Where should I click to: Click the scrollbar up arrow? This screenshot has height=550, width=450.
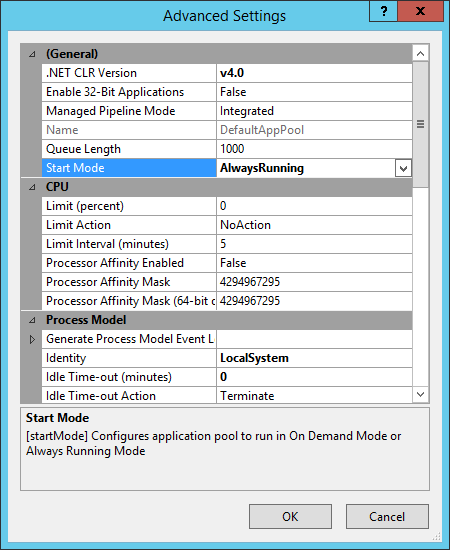click(x=421, y=54)
